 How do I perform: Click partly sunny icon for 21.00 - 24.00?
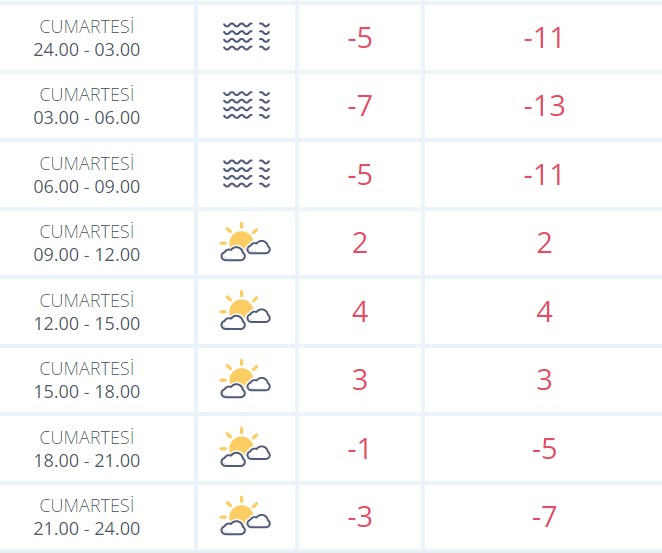coord(245,516)
